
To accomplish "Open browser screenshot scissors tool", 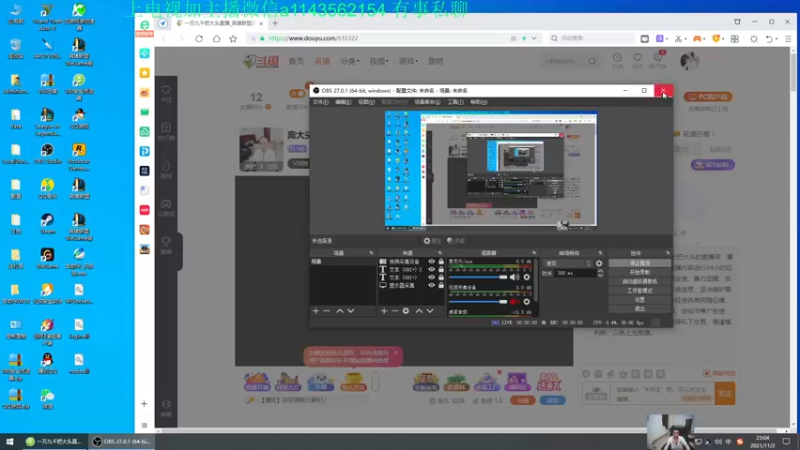I will pos(678,38).
